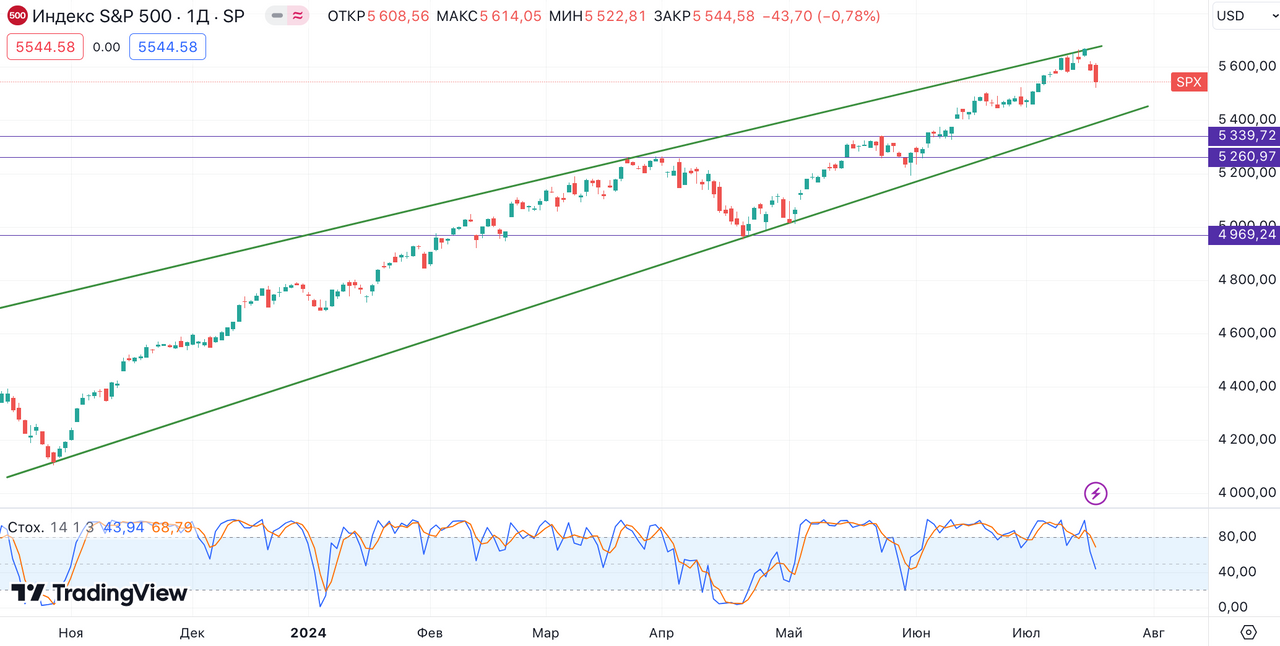Viewport: 1280px width, 646px height.
Task: Select the 5 260,97 price level label
Action: 1244,157
